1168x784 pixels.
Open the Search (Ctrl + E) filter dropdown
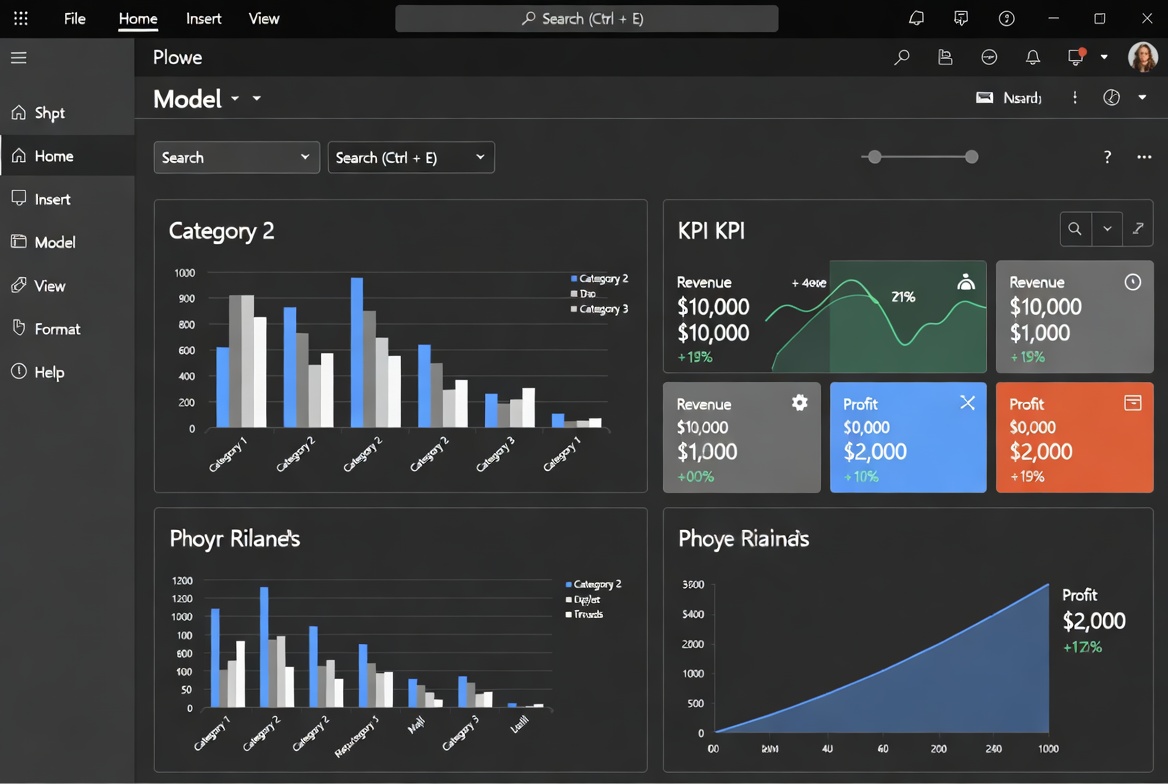tap(411, 157)
